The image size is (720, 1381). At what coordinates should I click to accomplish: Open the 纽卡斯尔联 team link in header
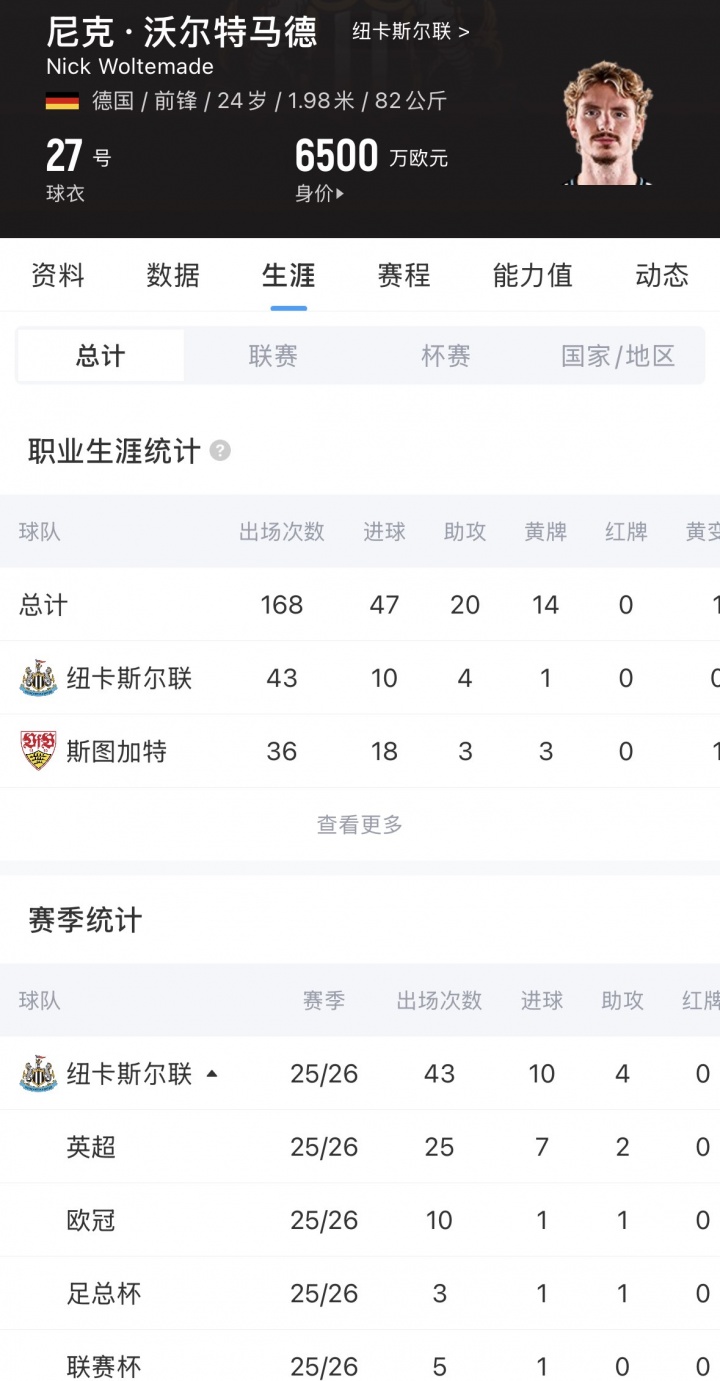click(410, 31)
